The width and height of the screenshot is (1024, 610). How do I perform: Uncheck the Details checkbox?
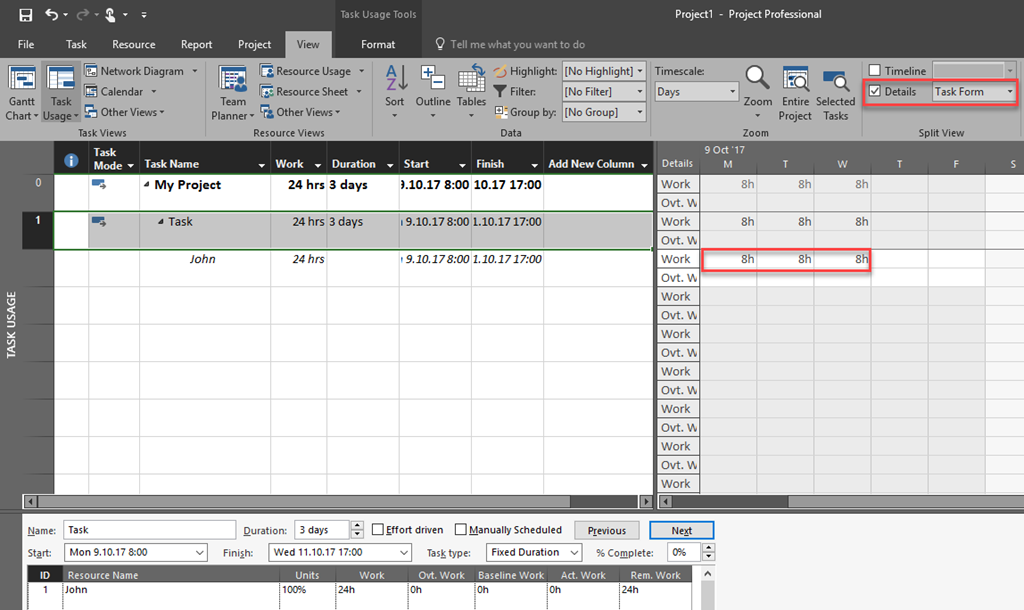point(875,92)
